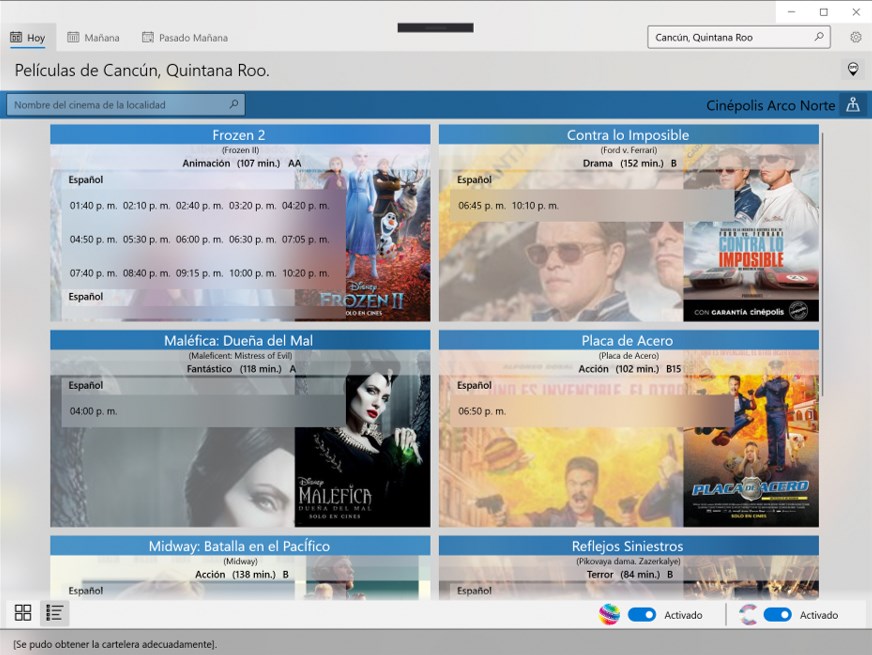The height and width of the screenshot is (655, 872).
Task: Select Frozen 2 showtime 07:40 p. m.
Action: click(x=93, y=274)
